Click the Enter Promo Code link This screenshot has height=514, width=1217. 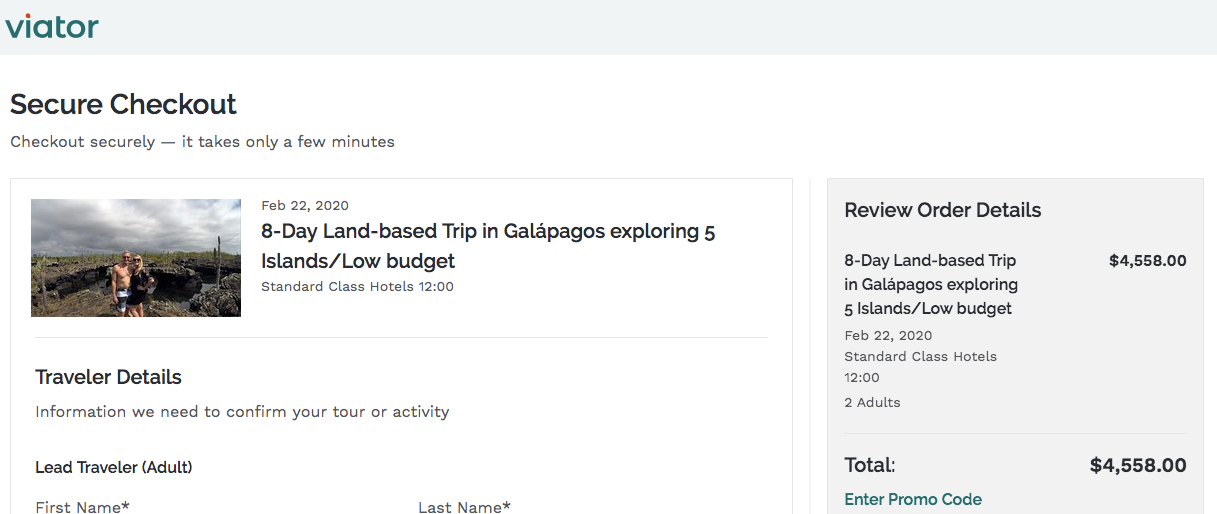(x=913, y=499)
